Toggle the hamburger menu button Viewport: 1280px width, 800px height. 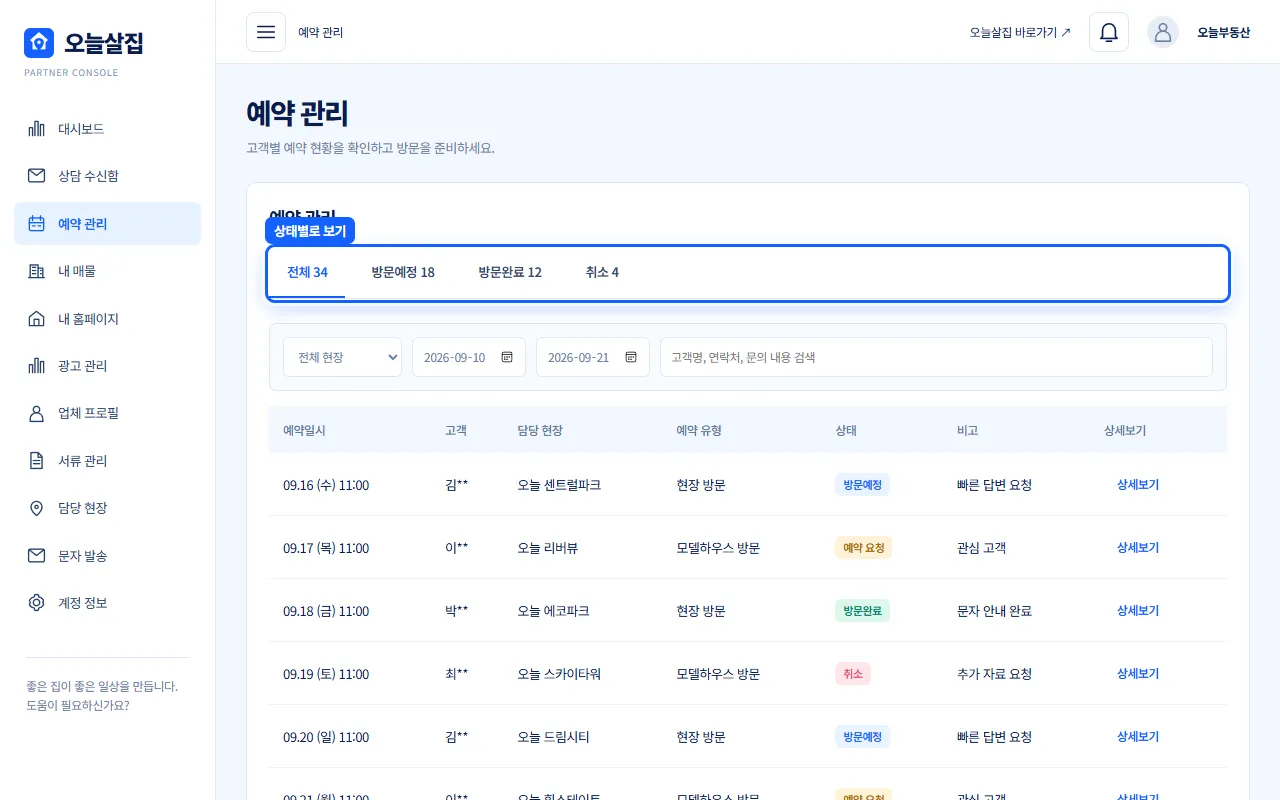pos(266,32)
